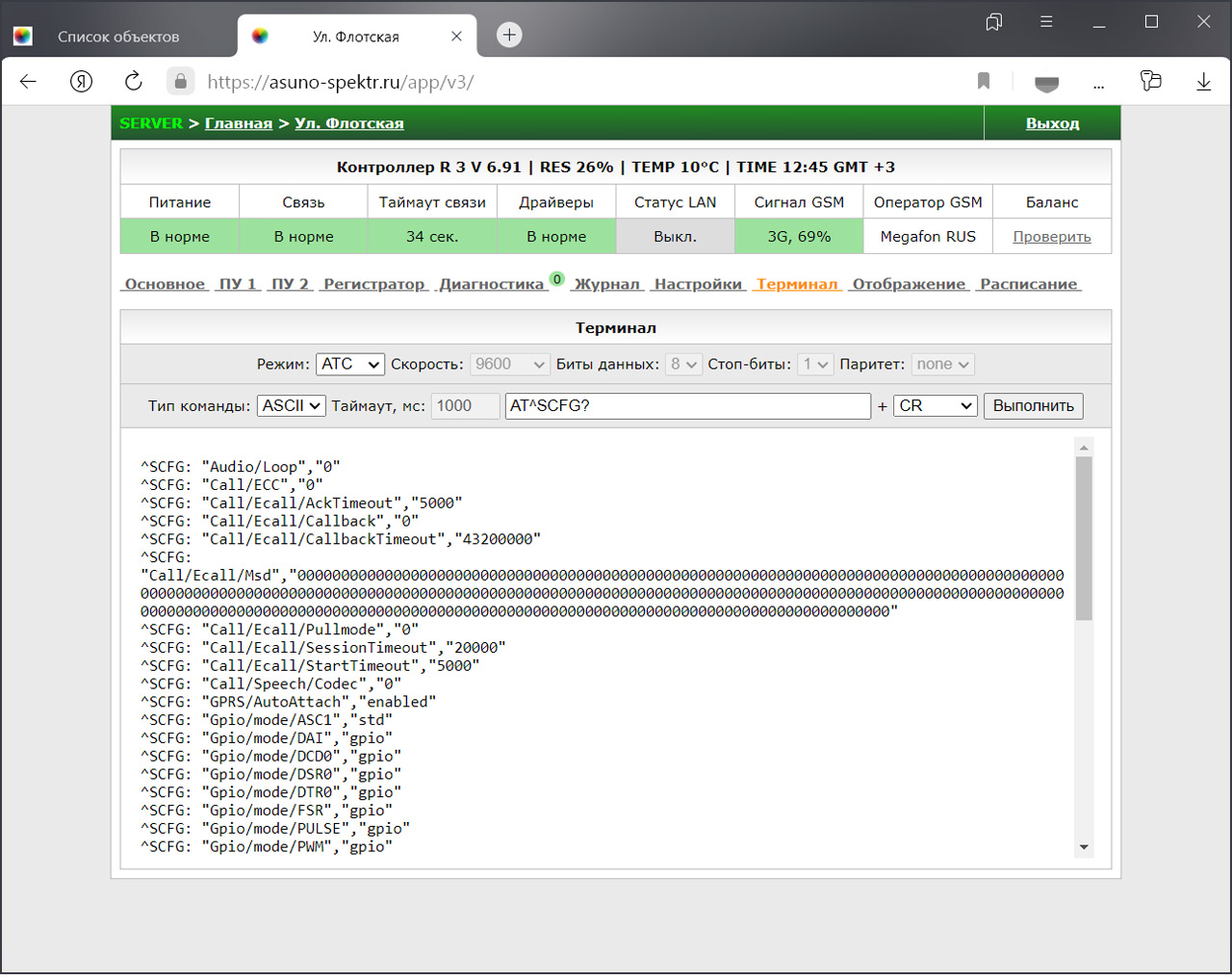Screen dimensions: 1232x980
Task: Go back using browser back arrow
Action: click(x=28, y=82)
